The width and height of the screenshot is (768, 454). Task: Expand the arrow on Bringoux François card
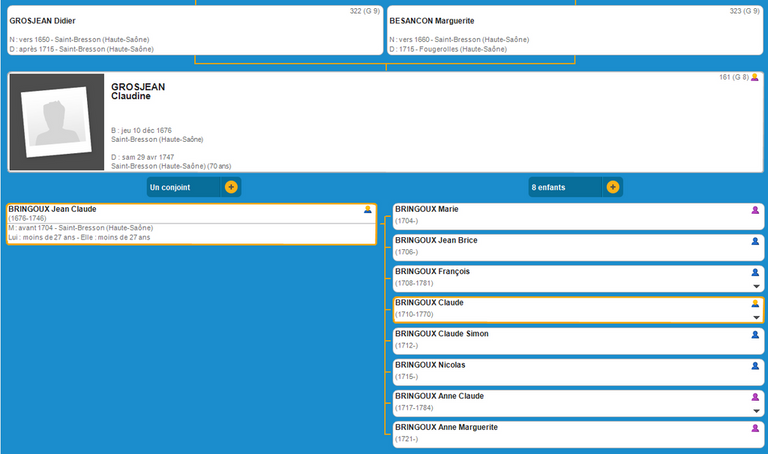click(x=756, y=286)
